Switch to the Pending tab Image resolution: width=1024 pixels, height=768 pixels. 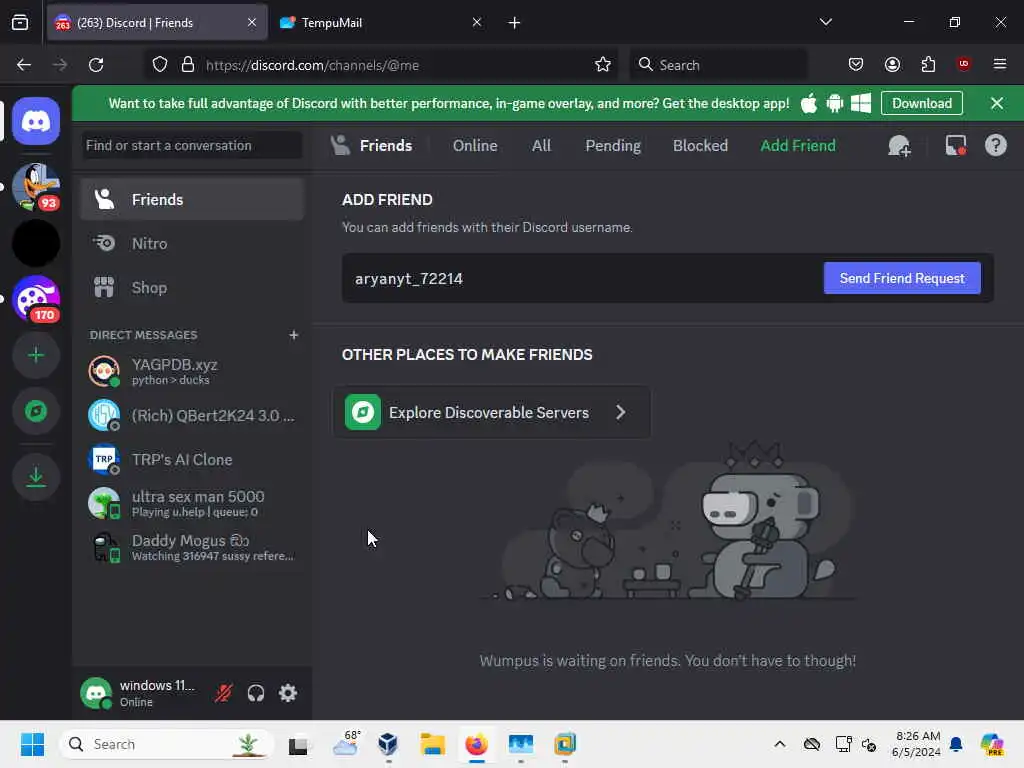(613, 146)
